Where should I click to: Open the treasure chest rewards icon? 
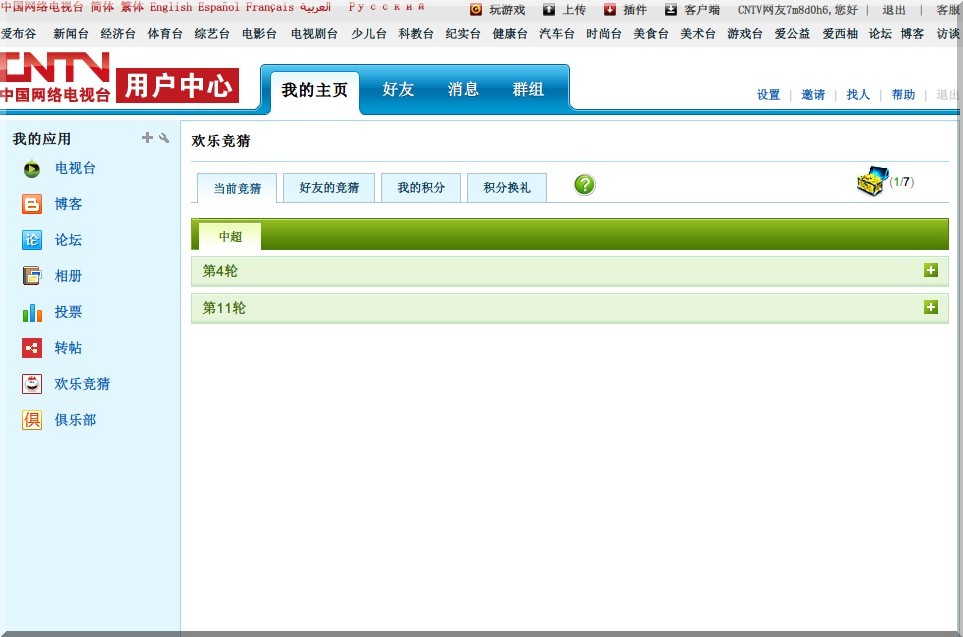point(871,182)
